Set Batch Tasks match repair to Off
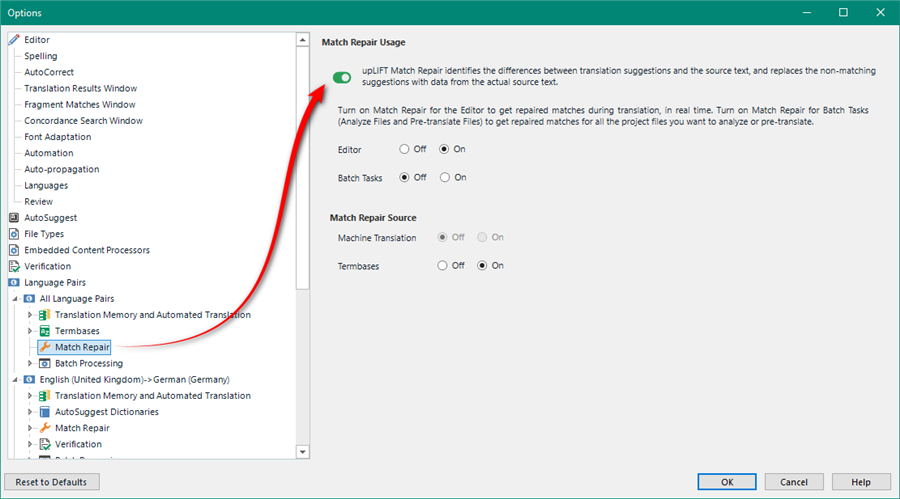 404,177
